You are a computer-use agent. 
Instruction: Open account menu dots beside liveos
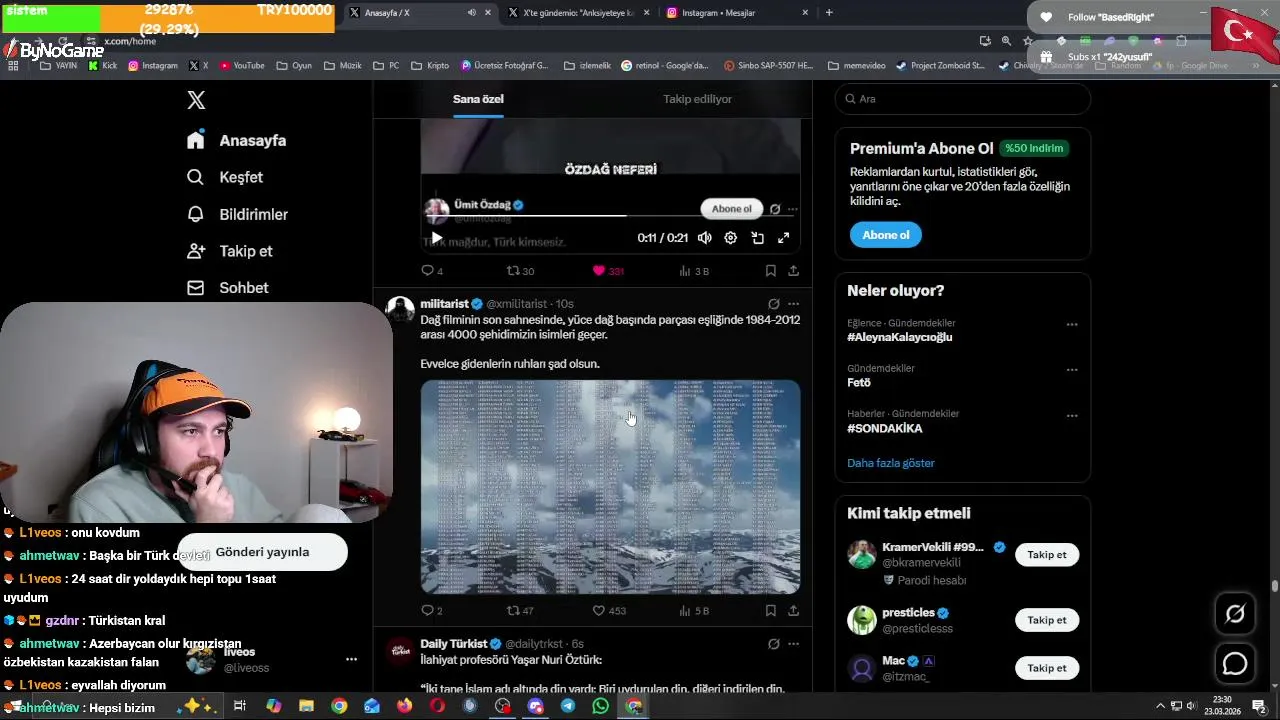pyautogui.click(x=351, y=659)
